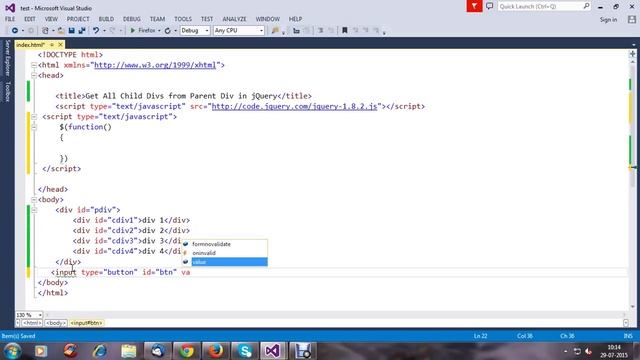This screenshot has width=640, height=360.
Task: Open the HELP menu
Action: point(296,19)
